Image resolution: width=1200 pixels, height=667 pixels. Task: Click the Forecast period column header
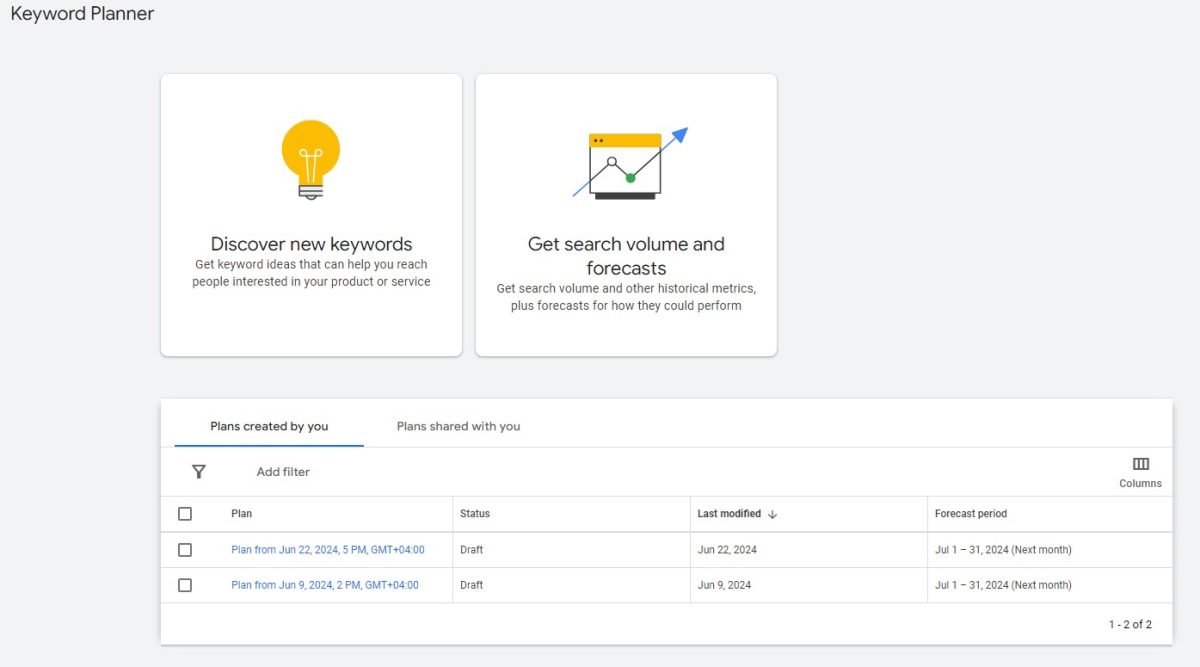[x=971, y=514]
